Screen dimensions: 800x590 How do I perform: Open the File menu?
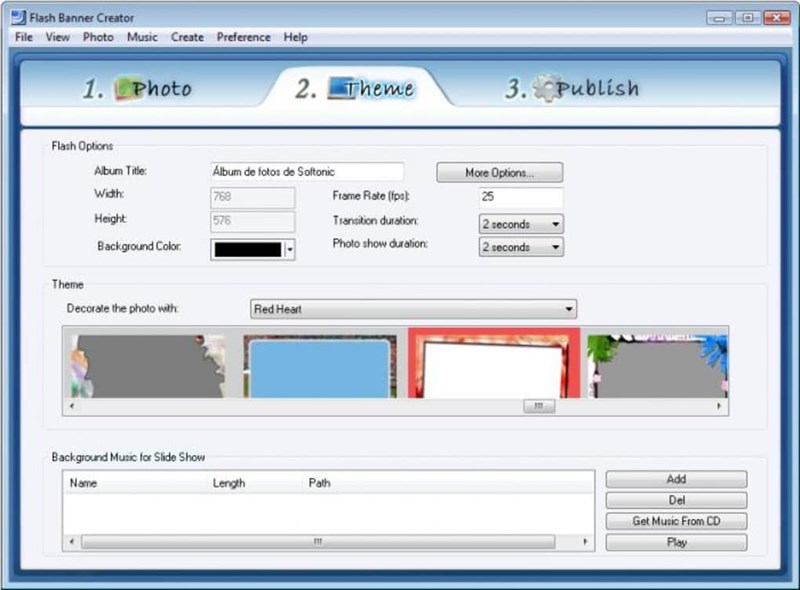23,37
